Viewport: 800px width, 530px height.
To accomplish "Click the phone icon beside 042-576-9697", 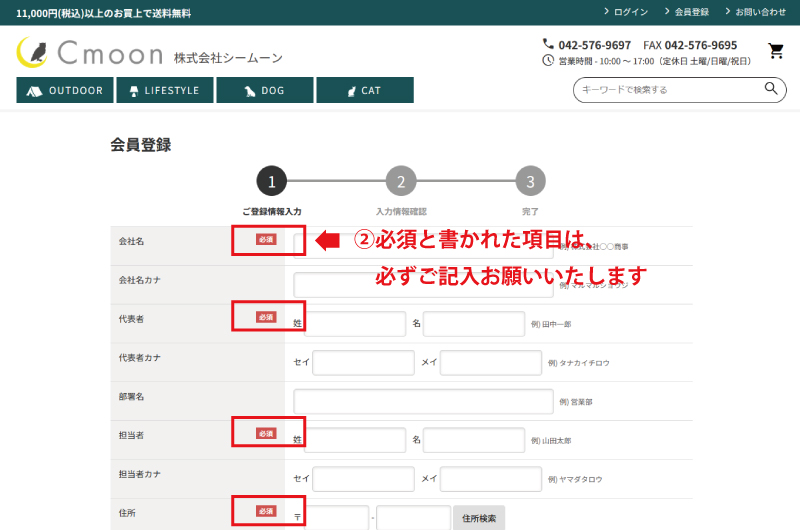I will point(548,44).
